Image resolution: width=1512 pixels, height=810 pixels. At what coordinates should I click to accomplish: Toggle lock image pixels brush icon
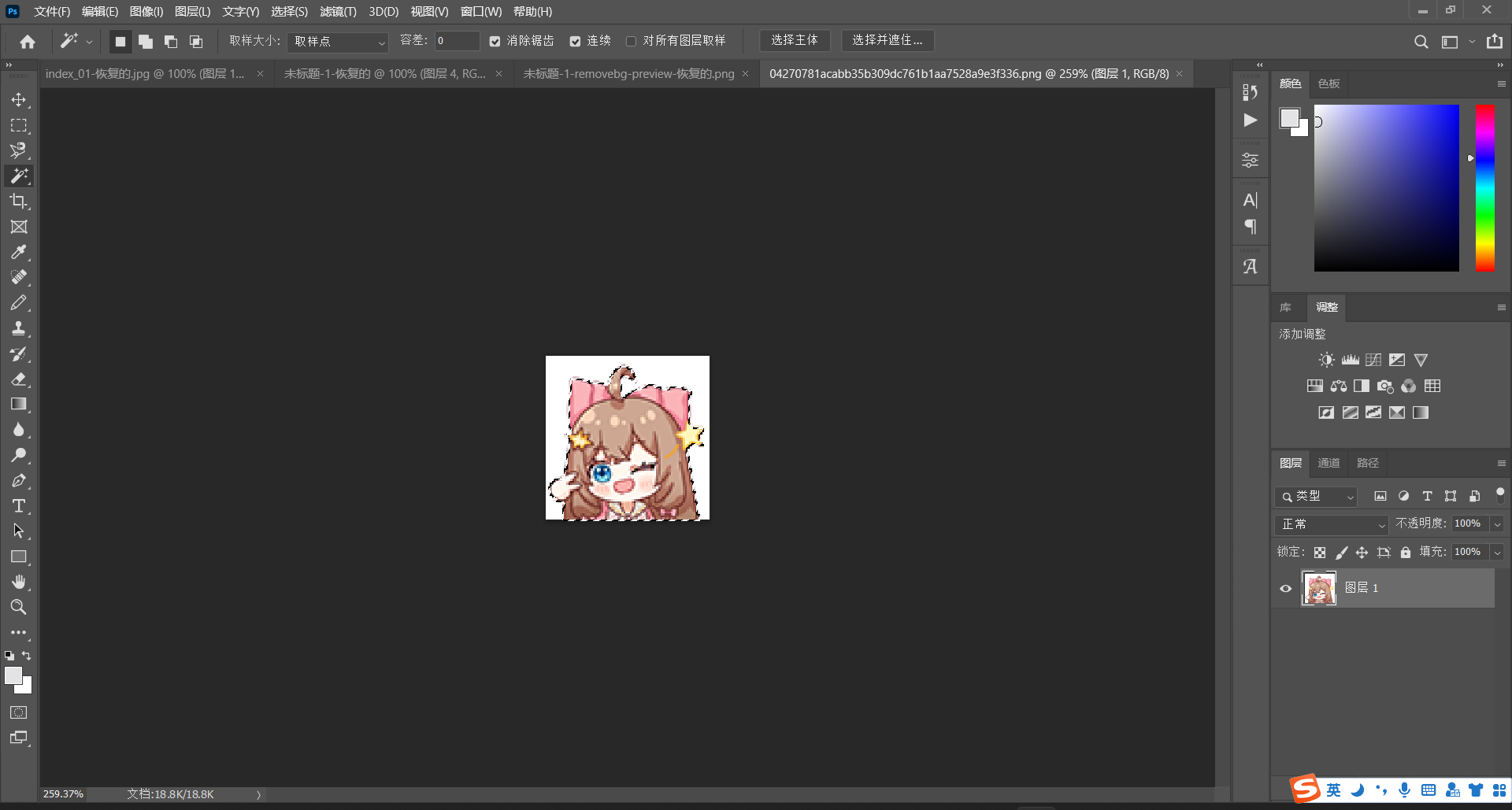tap(1342, 553)
